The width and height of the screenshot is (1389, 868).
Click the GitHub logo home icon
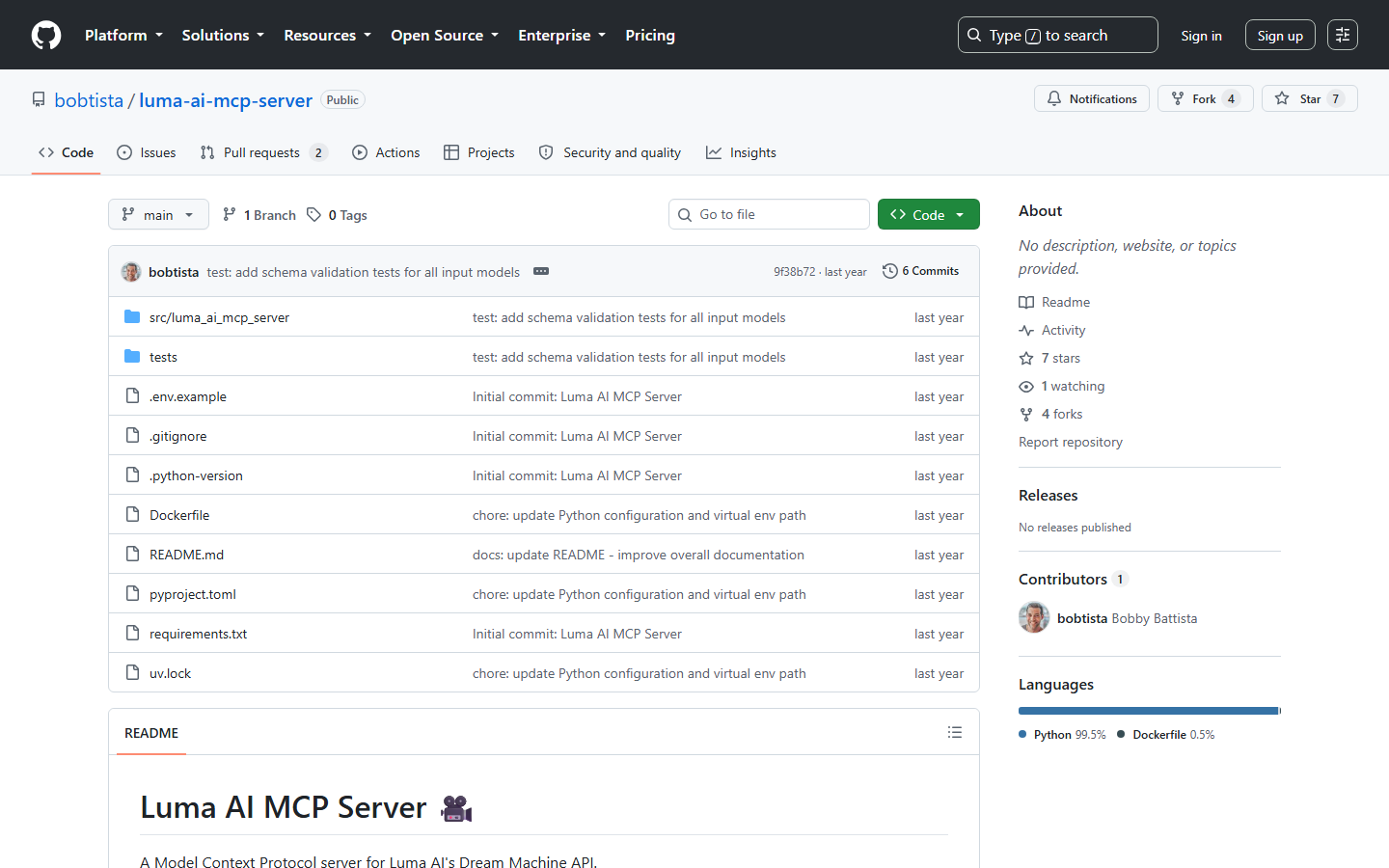[x=46, y=35]
